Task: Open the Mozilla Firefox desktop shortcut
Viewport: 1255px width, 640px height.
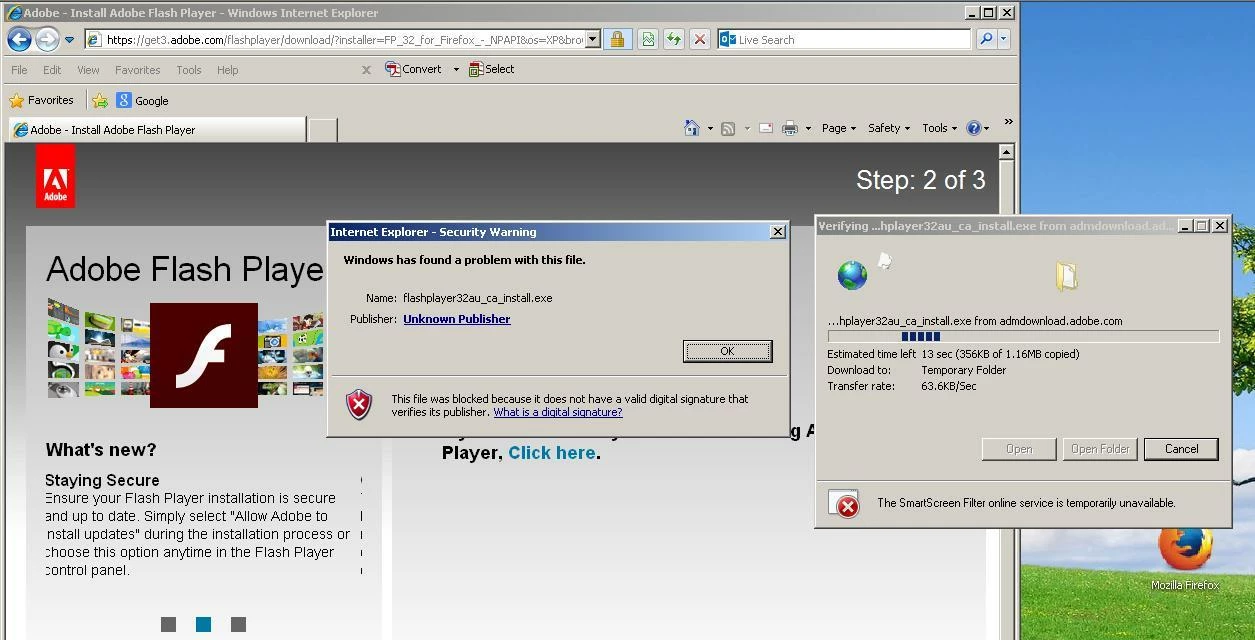Action: [x=1185, y=558]
